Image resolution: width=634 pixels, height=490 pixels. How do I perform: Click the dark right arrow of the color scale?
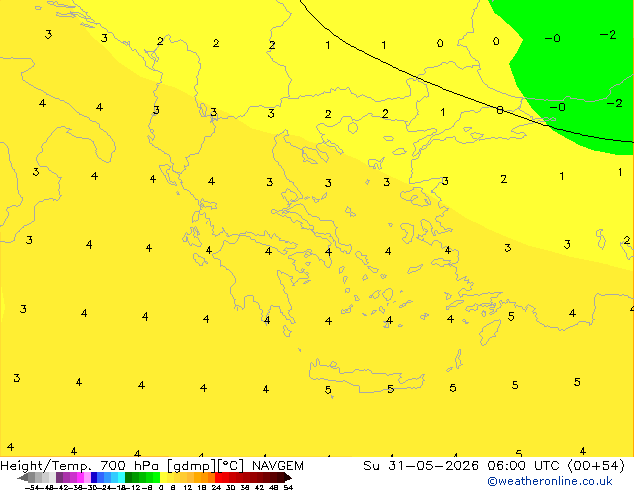click(x=288, y=477)
